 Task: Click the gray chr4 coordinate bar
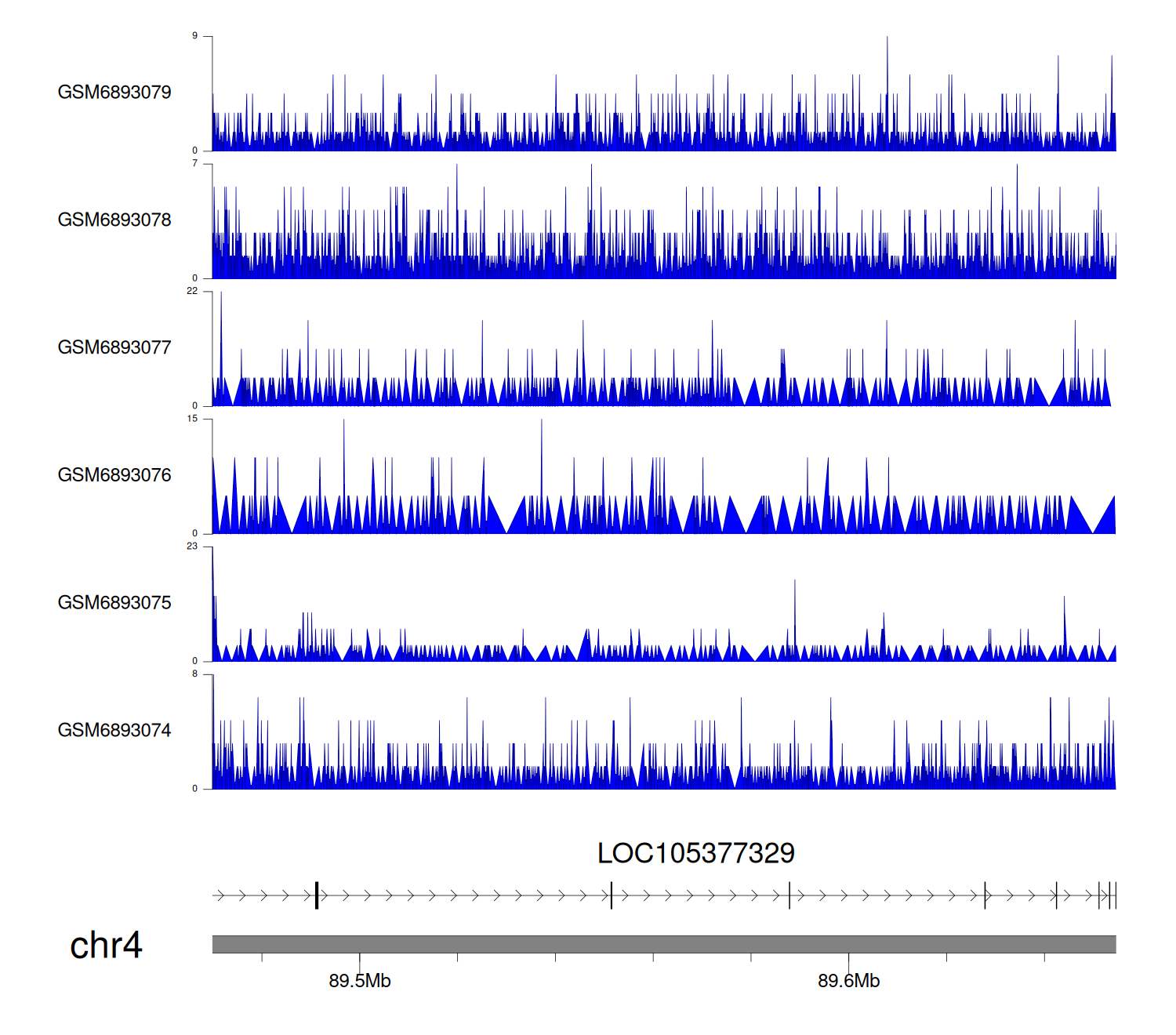[x=663, y=944]
